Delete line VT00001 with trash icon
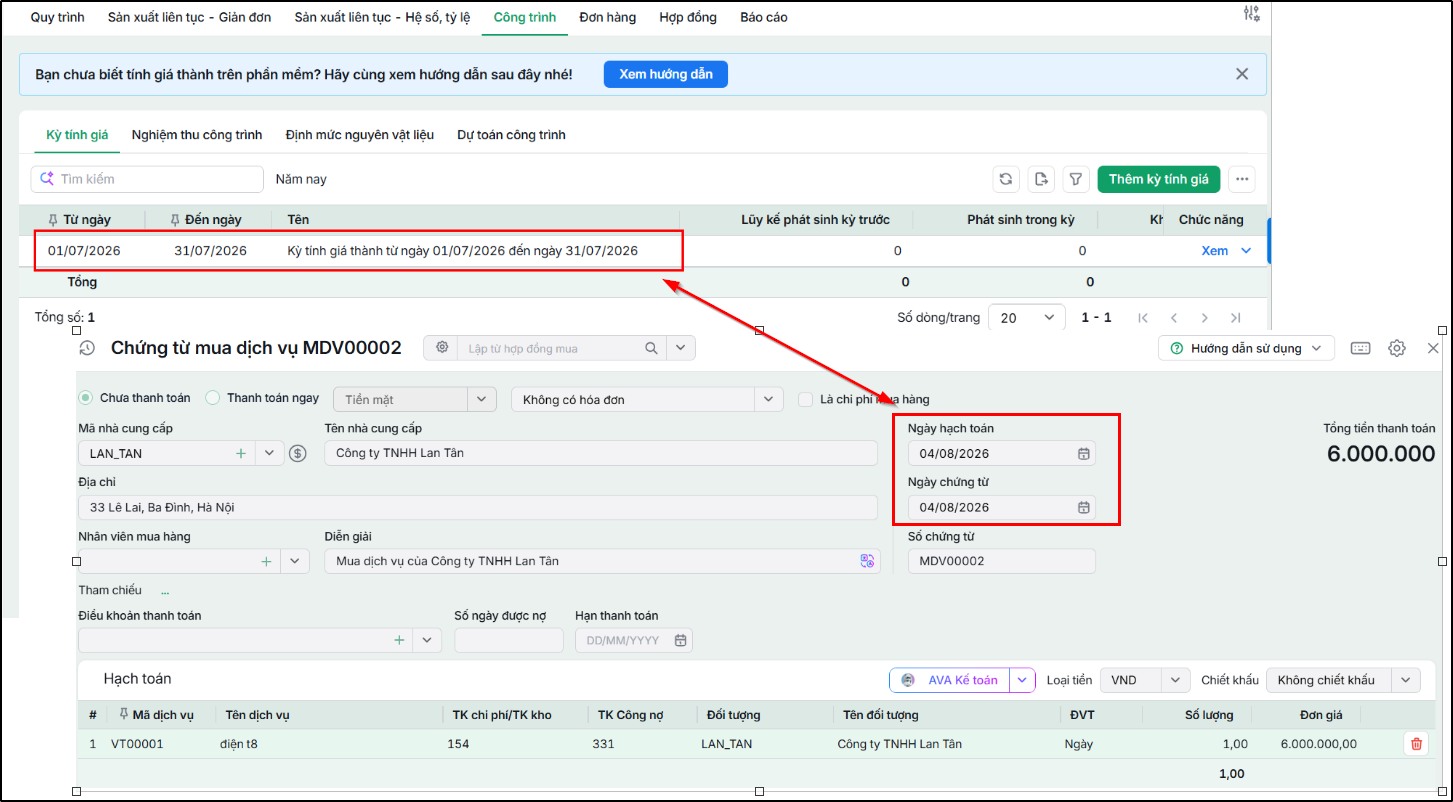The image size is (1453, 802). [1416, 743]
